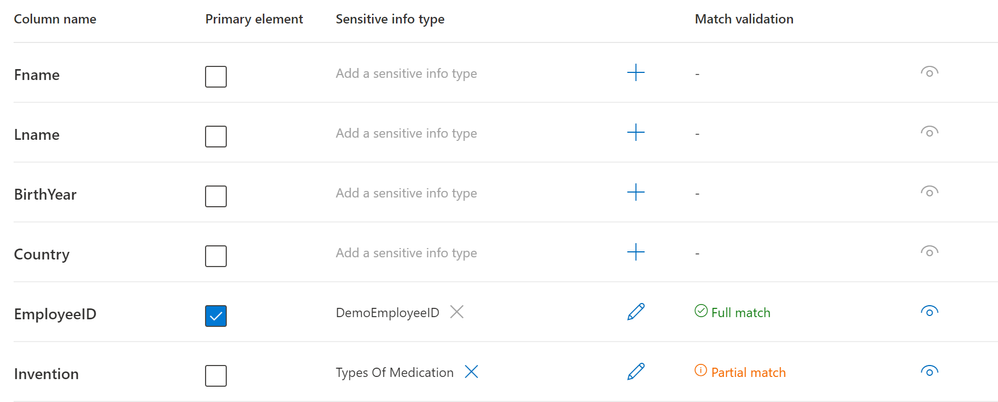Tick the Country primary element checkbox
The width and height of the screenshot is (998, 402).
pos(216,256)
